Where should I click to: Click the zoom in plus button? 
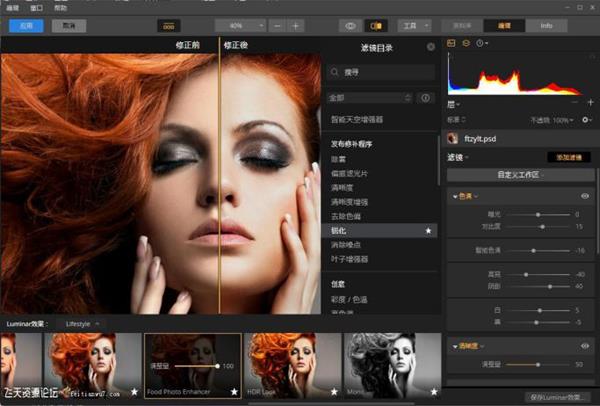[296, 24]
